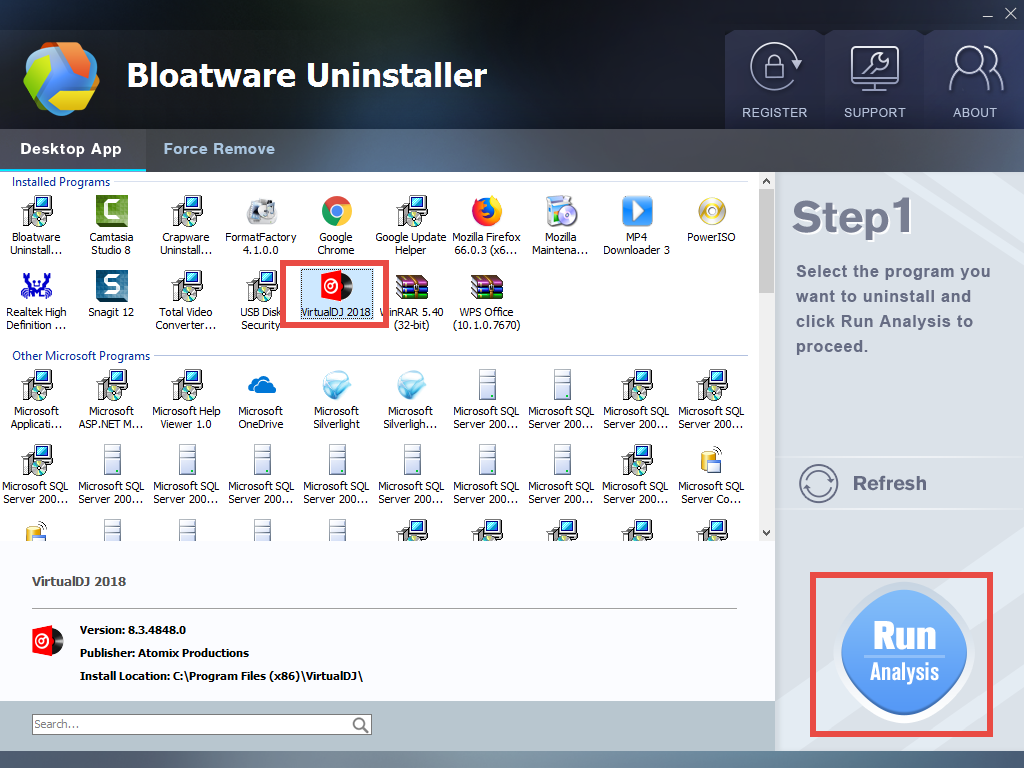1024x768 pixels.
Task: Select Microsoft Silverlight icon
Action: click(x=336, y=385)
